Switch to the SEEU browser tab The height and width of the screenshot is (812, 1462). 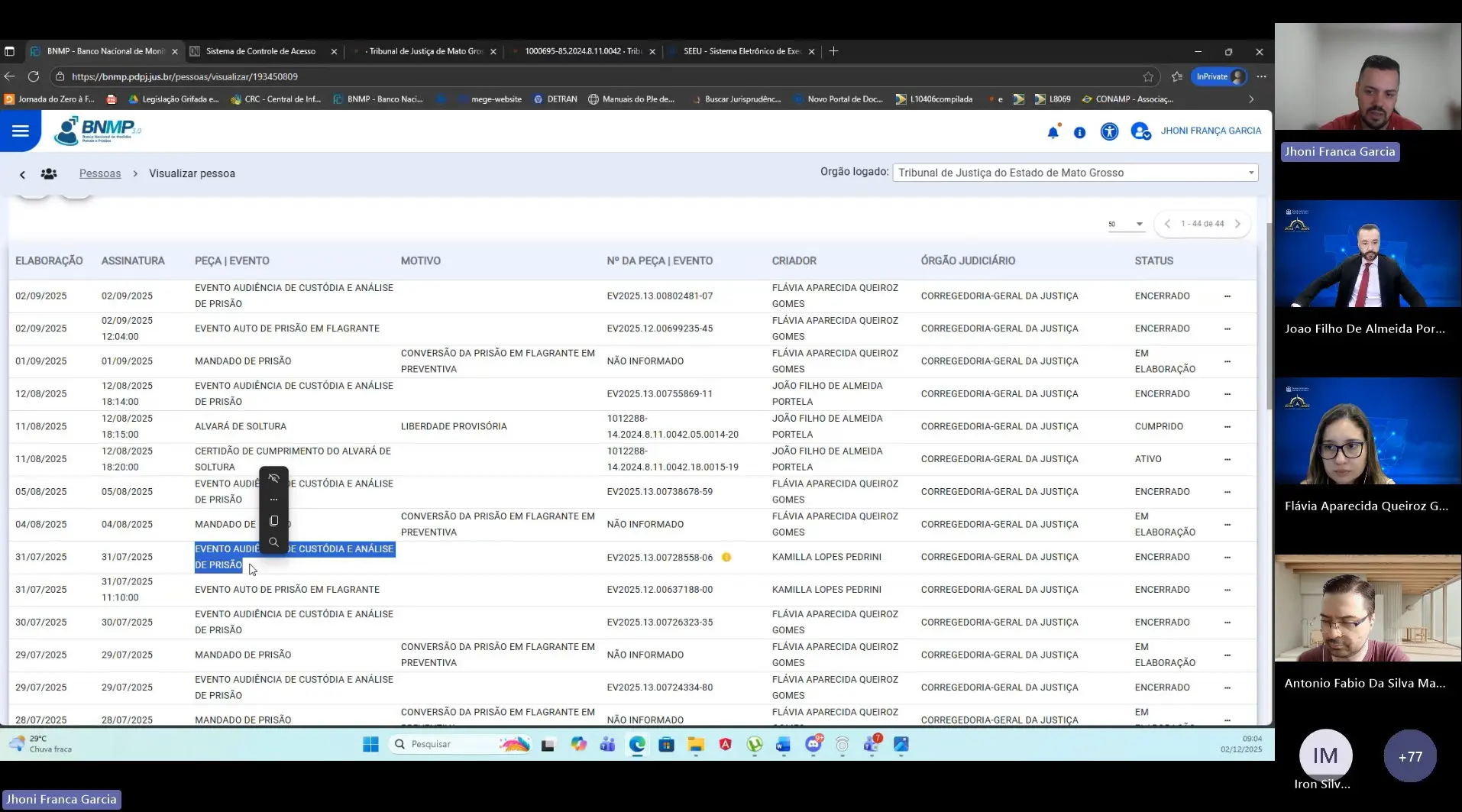(x=741, y=51)
